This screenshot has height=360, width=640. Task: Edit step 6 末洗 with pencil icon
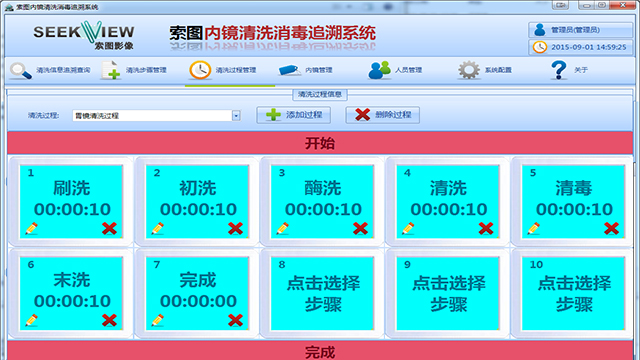tap(31, 320)
